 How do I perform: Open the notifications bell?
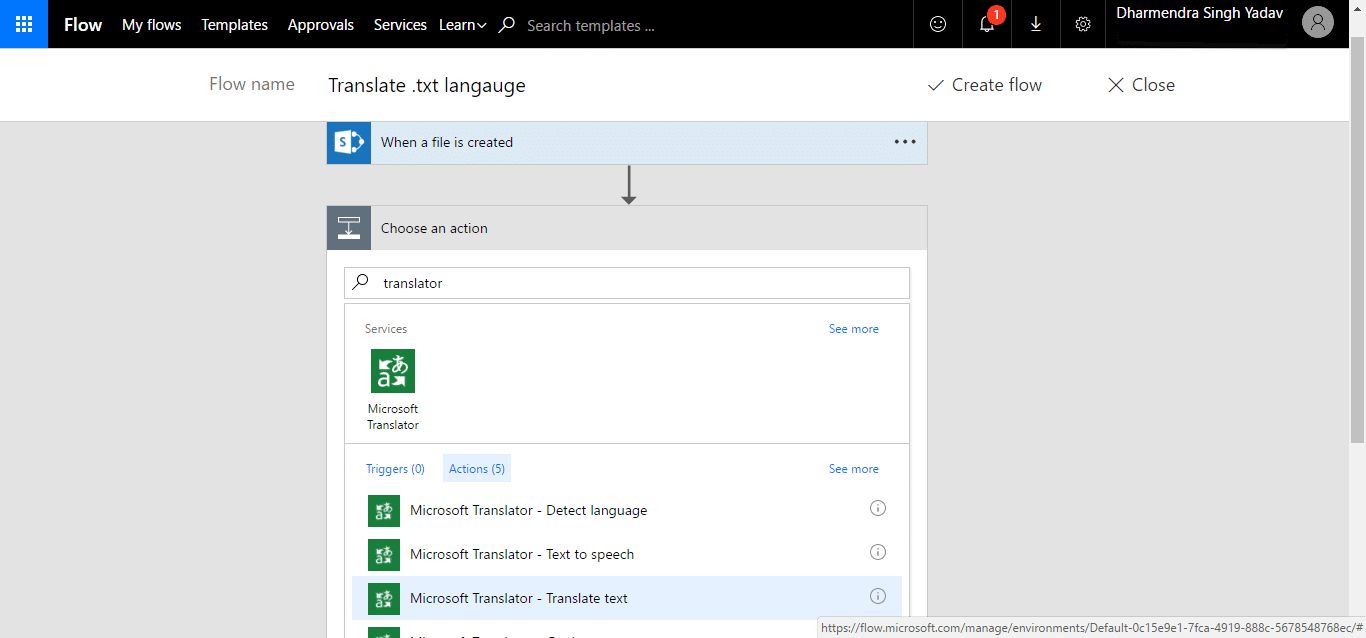pos(987,24)
